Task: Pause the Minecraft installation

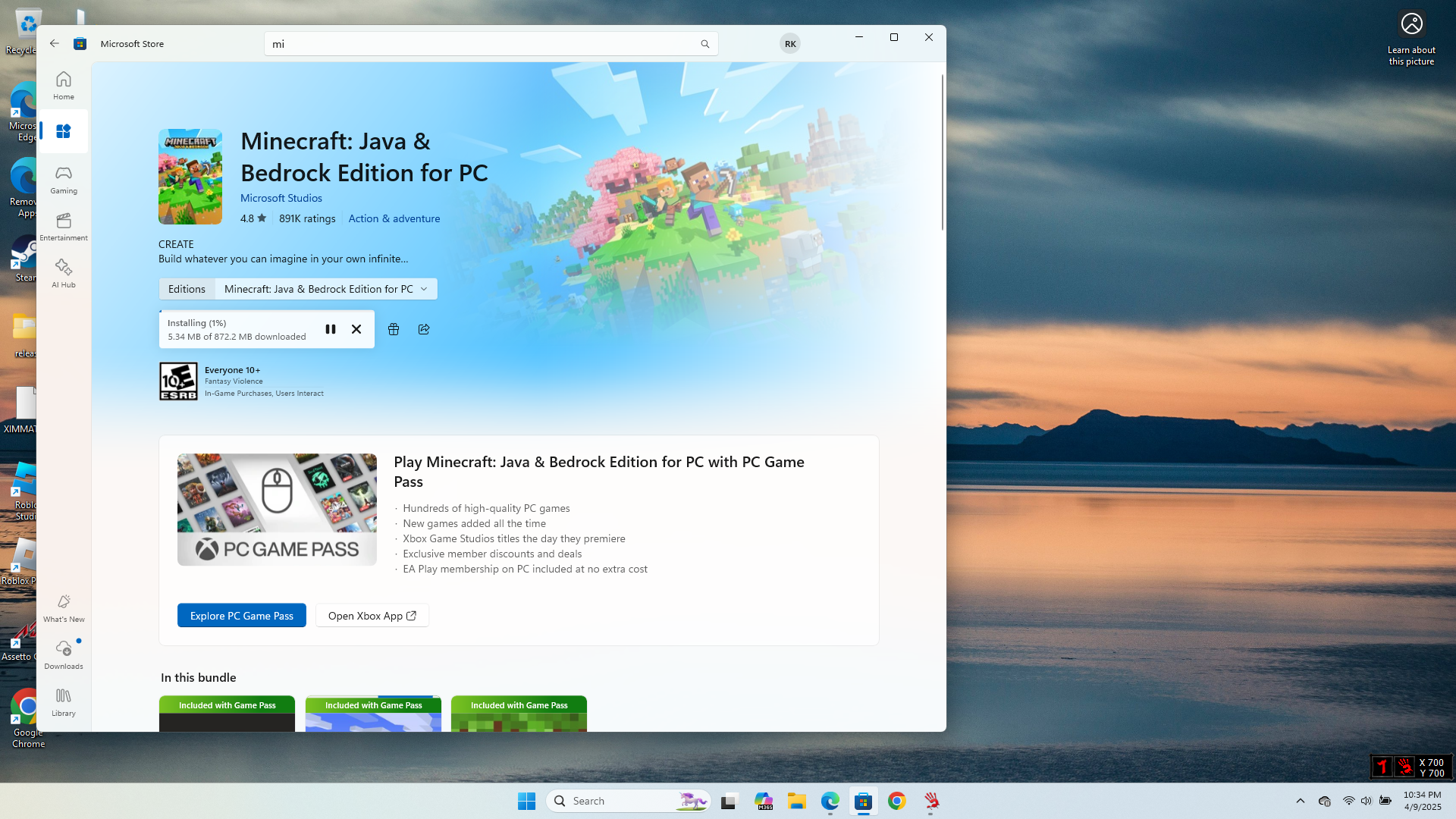Action: (331, 329)
